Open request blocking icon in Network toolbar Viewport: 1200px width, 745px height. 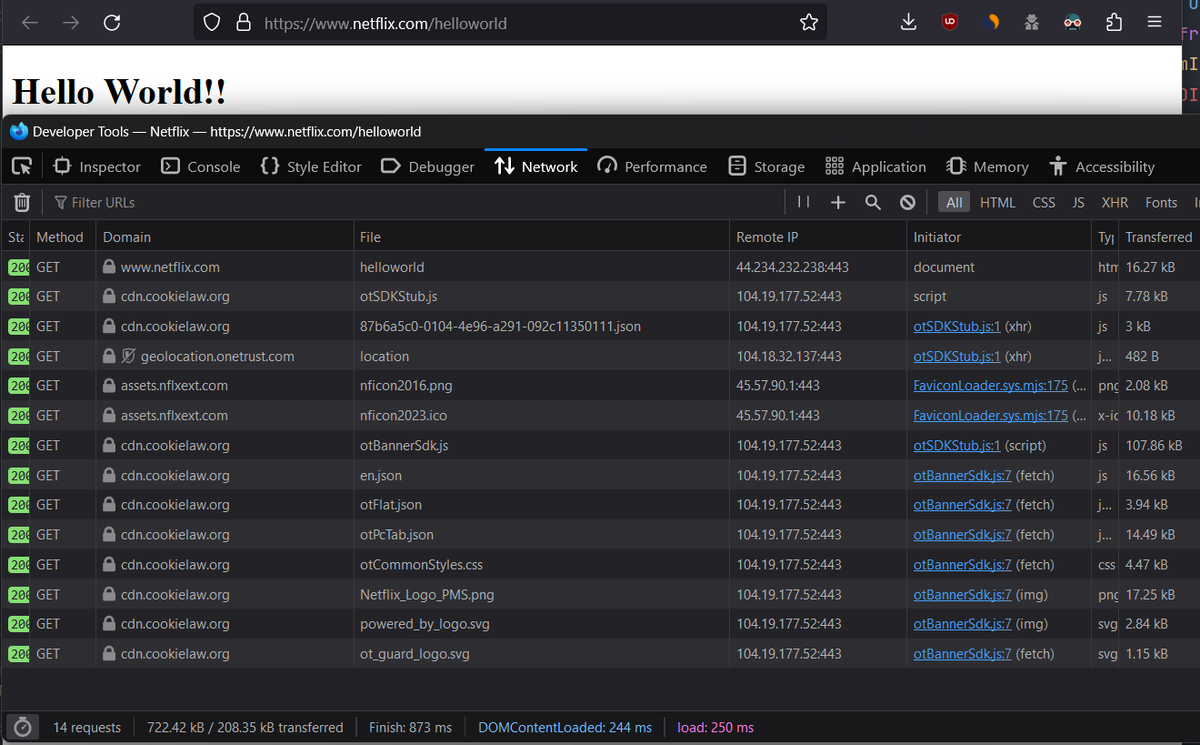908,202
